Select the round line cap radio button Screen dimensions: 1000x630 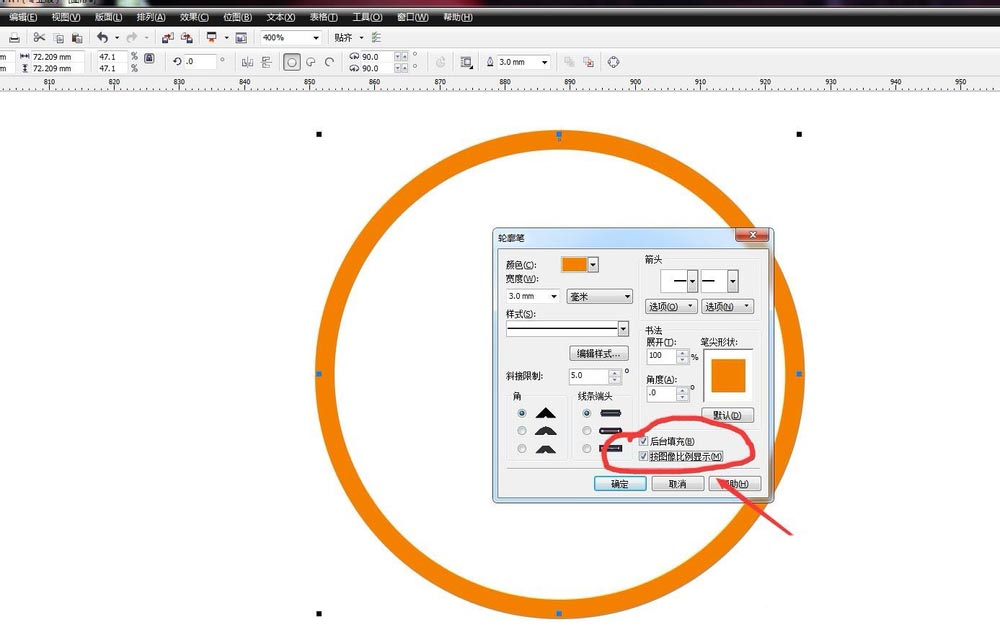coord(587,431)
